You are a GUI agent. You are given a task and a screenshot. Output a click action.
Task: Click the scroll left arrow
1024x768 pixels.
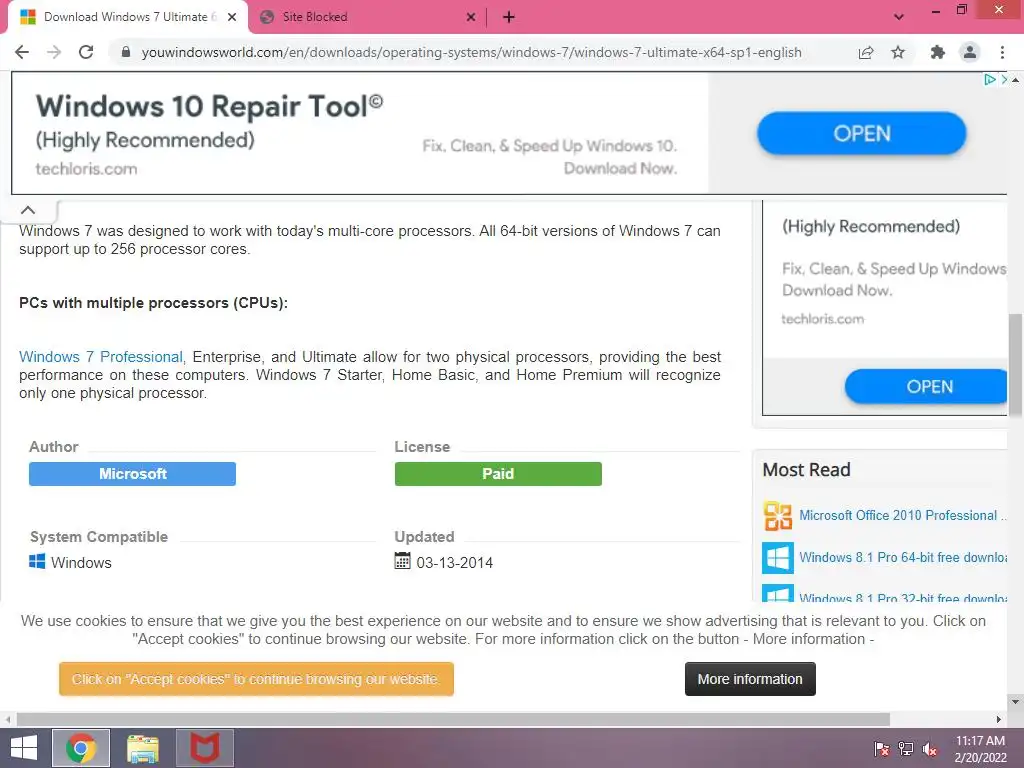tap(7, 719)
